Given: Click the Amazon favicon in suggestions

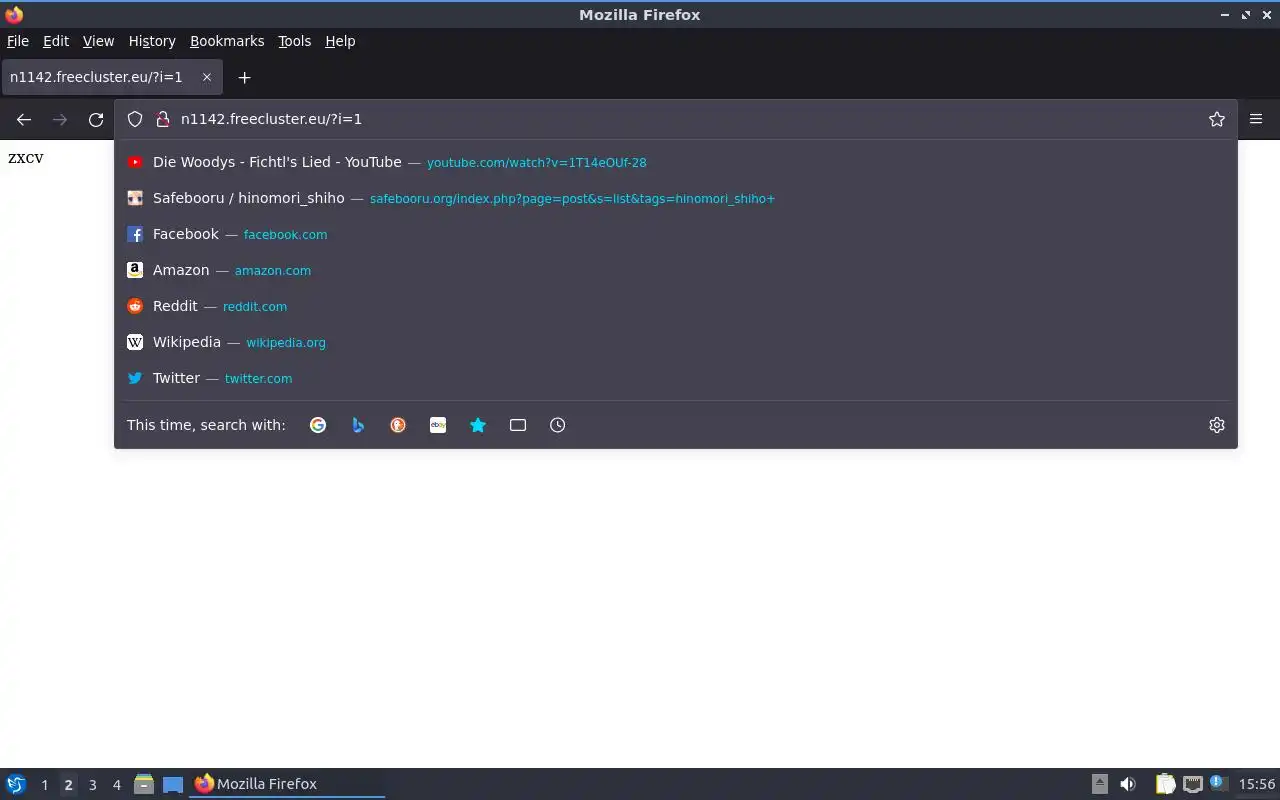Looking at the screenshot, I should (x=135, y=270).
